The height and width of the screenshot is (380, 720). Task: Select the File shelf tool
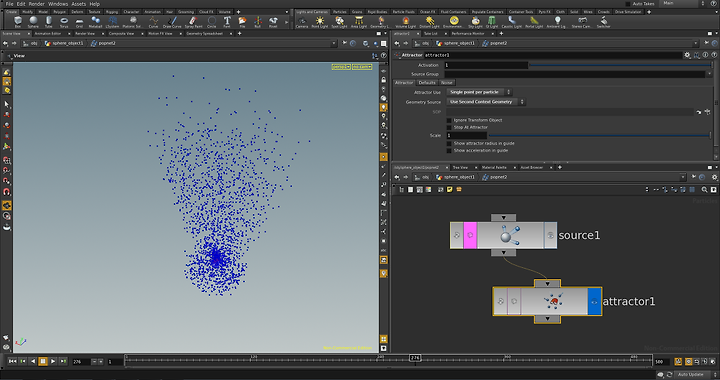[x=242, y=22]
